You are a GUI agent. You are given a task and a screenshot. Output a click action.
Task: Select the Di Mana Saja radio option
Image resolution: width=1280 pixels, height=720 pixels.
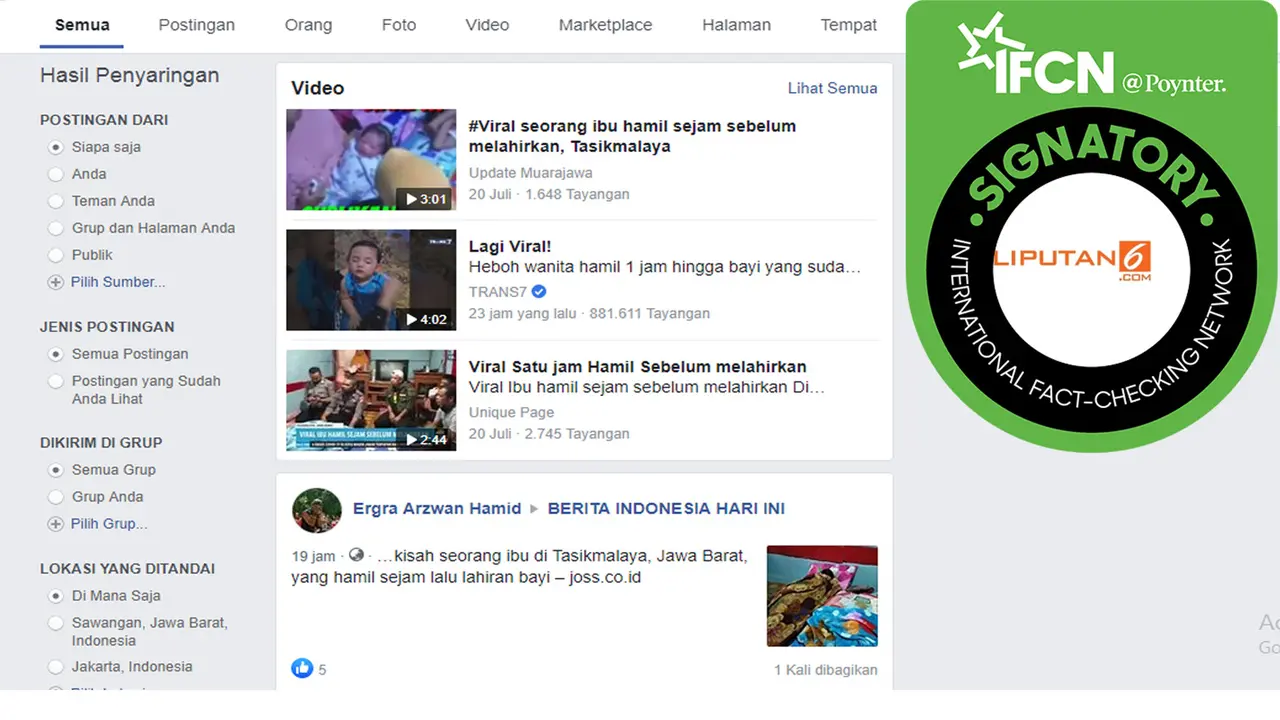point(56,596)
